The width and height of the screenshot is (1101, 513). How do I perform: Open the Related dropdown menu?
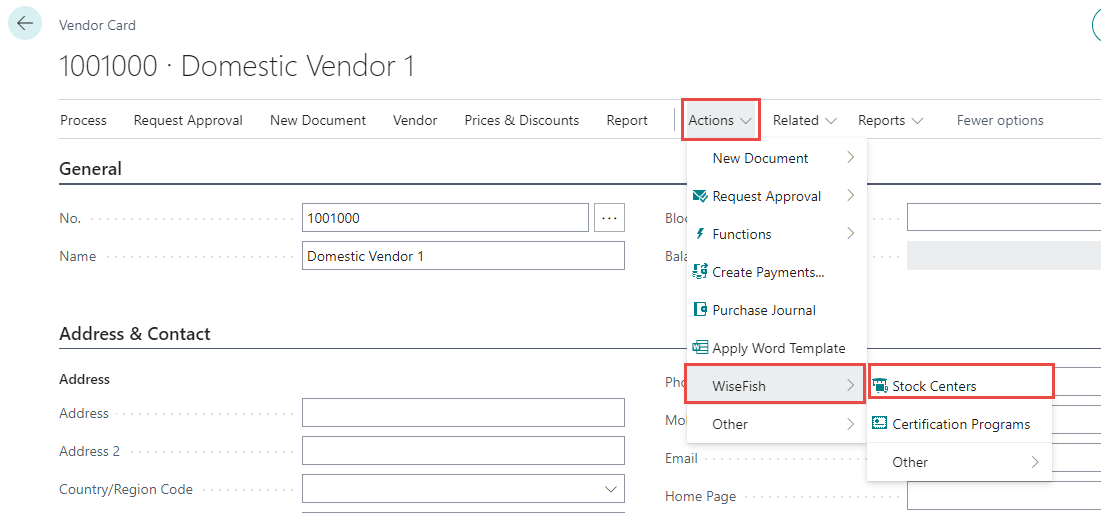coord(805,120)
